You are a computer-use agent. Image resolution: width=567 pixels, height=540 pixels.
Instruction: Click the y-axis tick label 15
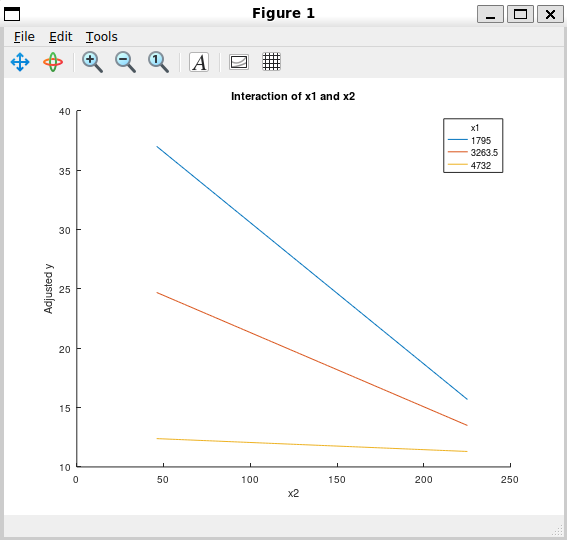click(x=65, y=408)
